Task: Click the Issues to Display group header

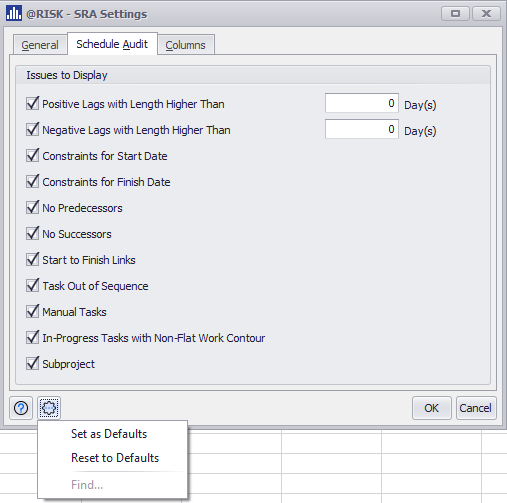Action: (x=67, y=75)
